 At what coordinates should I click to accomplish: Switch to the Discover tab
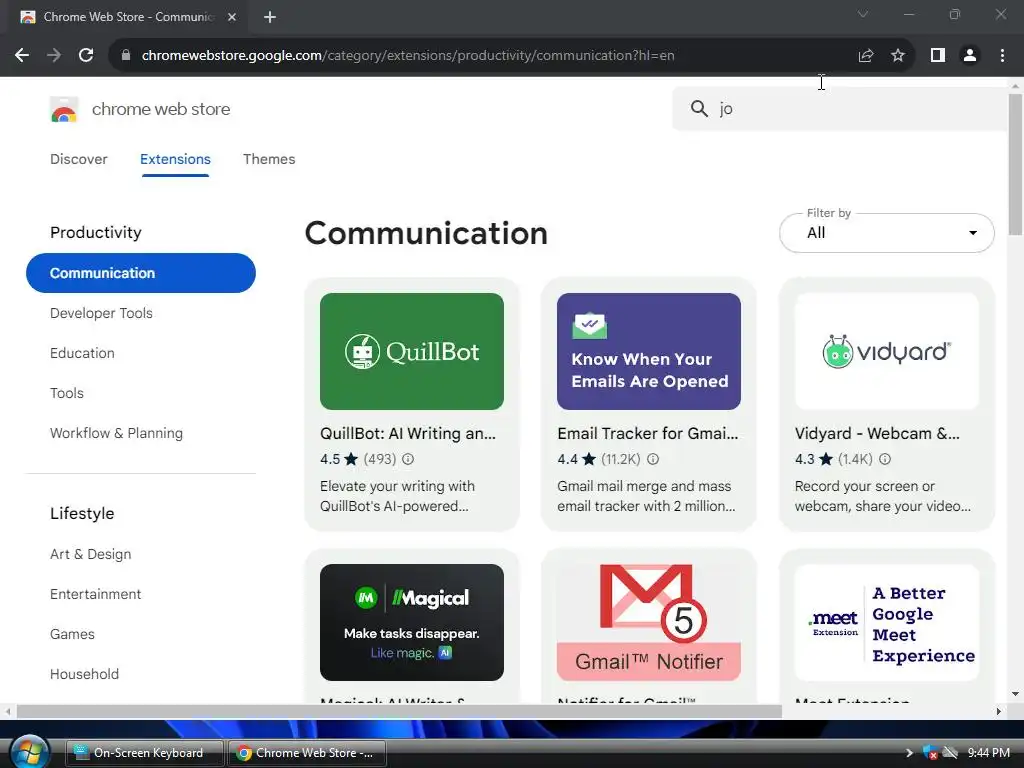[78, 159]
